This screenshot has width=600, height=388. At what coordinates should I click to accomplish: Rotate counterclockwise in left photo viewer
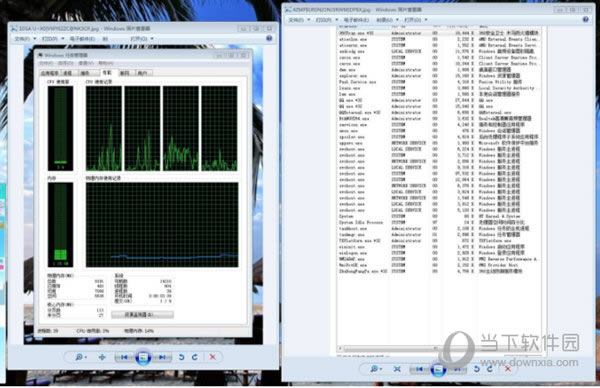(181, 357)
